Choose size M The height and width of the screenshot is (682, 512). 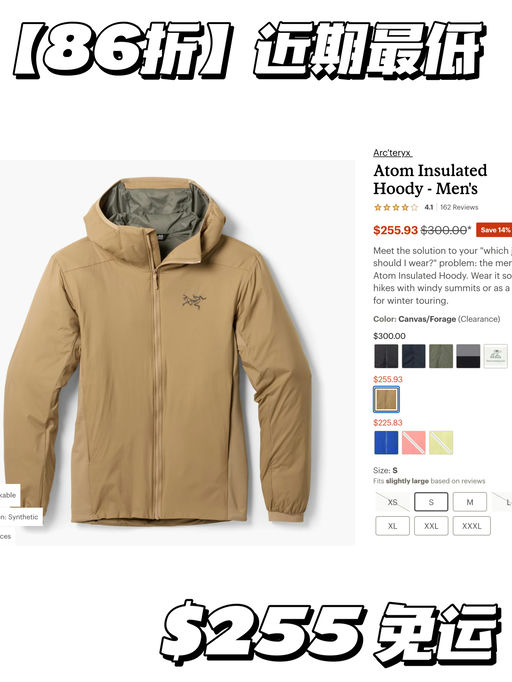(x=470, y=502)
